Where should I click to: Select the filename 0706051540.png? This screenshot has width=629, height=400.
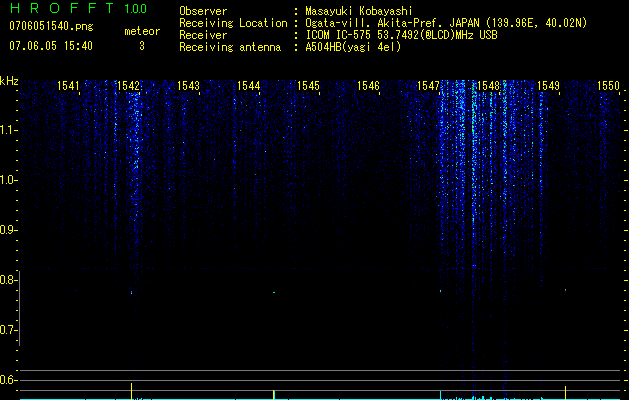coord(51,26)
